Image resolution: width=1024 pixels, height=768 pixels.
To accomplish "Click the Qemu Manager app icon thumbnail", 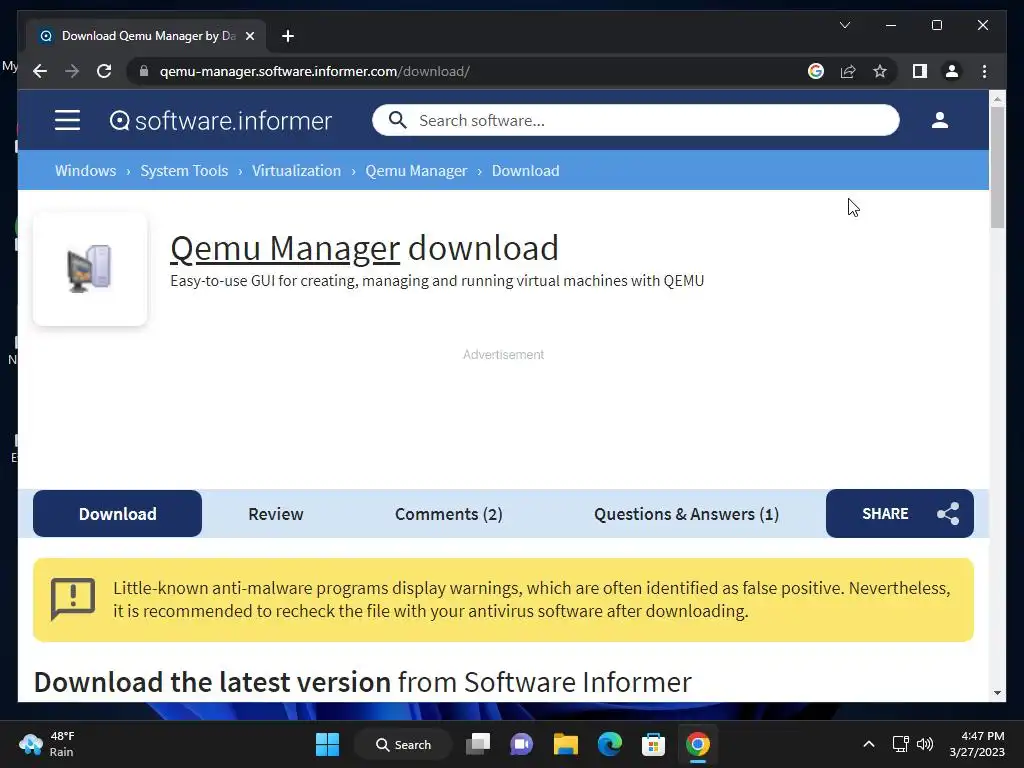I will pos(90,268).
